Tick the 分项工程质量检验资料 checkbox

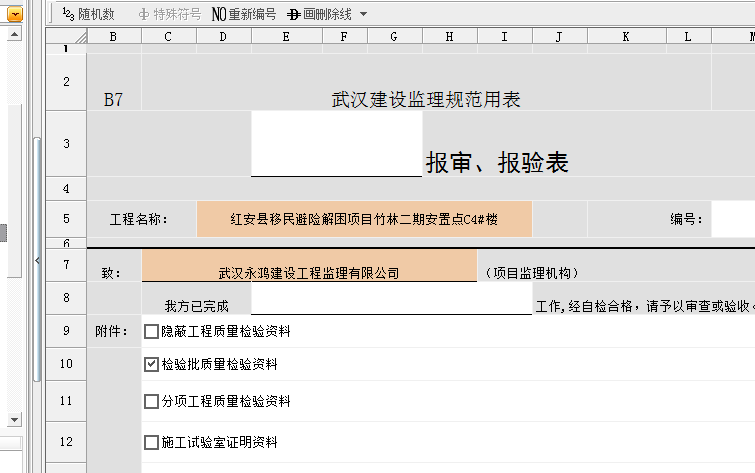tap(152, 402)
